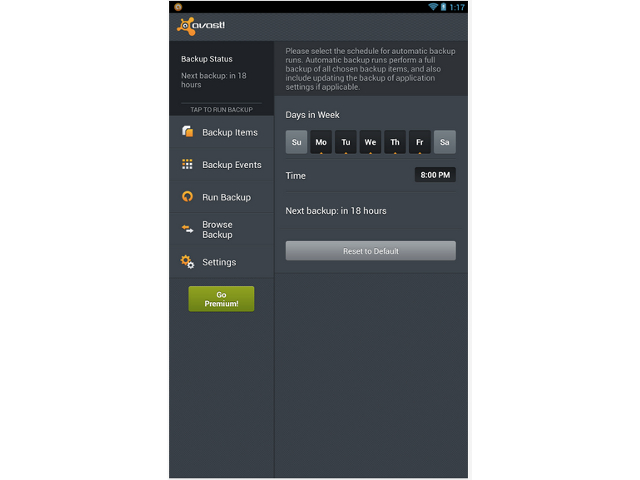Tap the Wi-Fi status icon
The image size is (640, 480).
coord(433,7)
